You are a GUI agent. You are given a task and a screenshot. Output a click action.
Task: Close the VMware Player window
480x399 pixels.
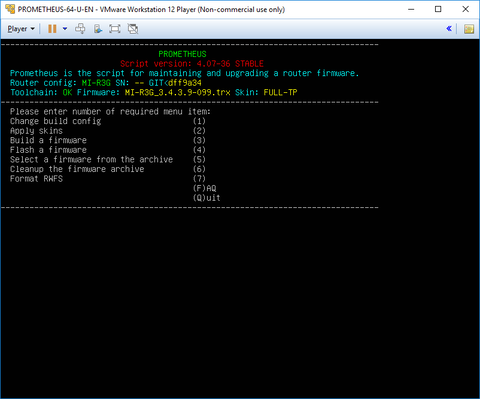(466, 9)
